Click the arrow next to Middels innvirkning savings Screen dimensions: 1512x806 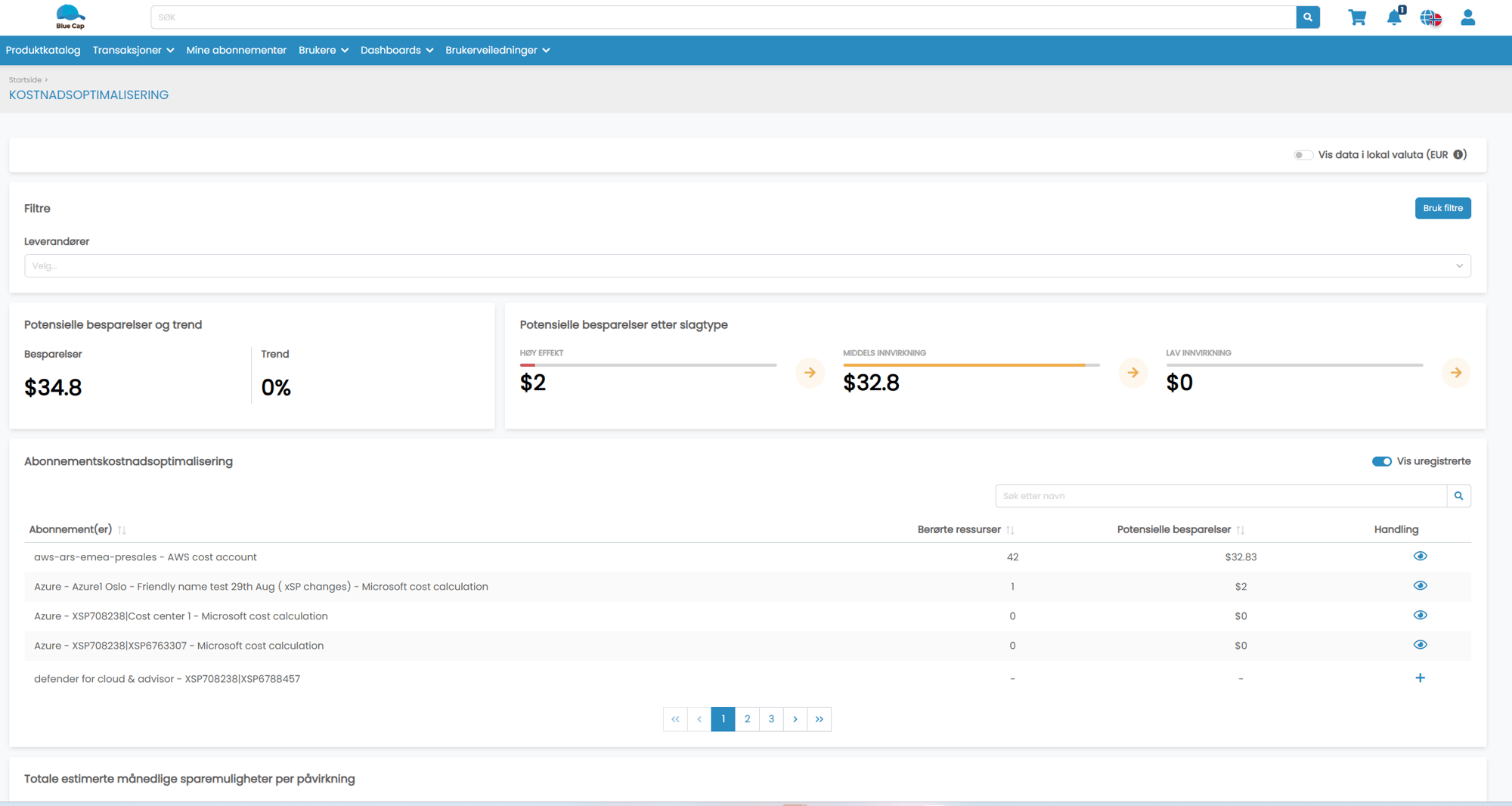click(x=1132, y=373)
